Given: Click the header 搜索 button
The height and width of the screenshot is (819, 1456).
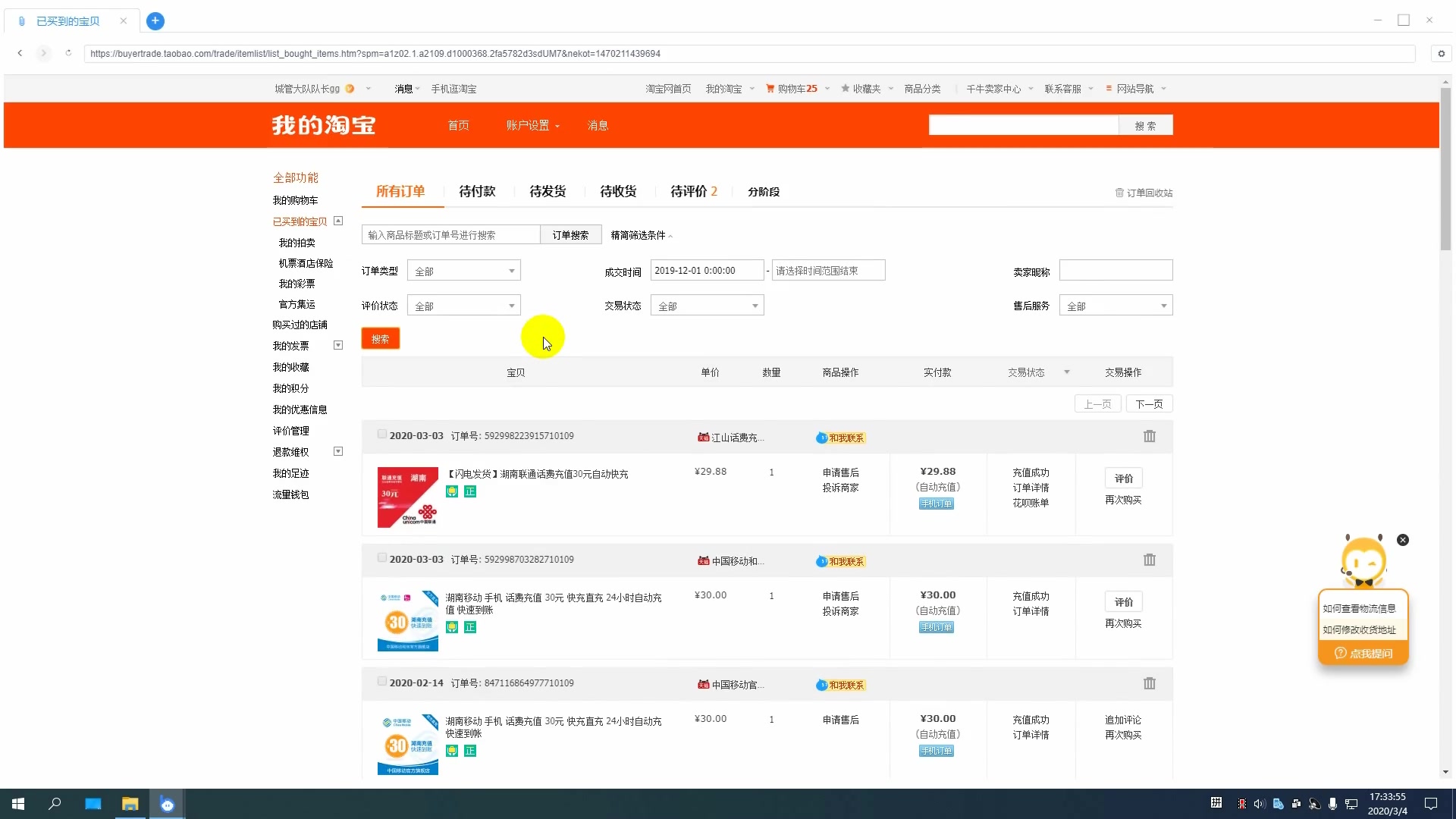Looking at the screenshot, I should click(1145, 125).
